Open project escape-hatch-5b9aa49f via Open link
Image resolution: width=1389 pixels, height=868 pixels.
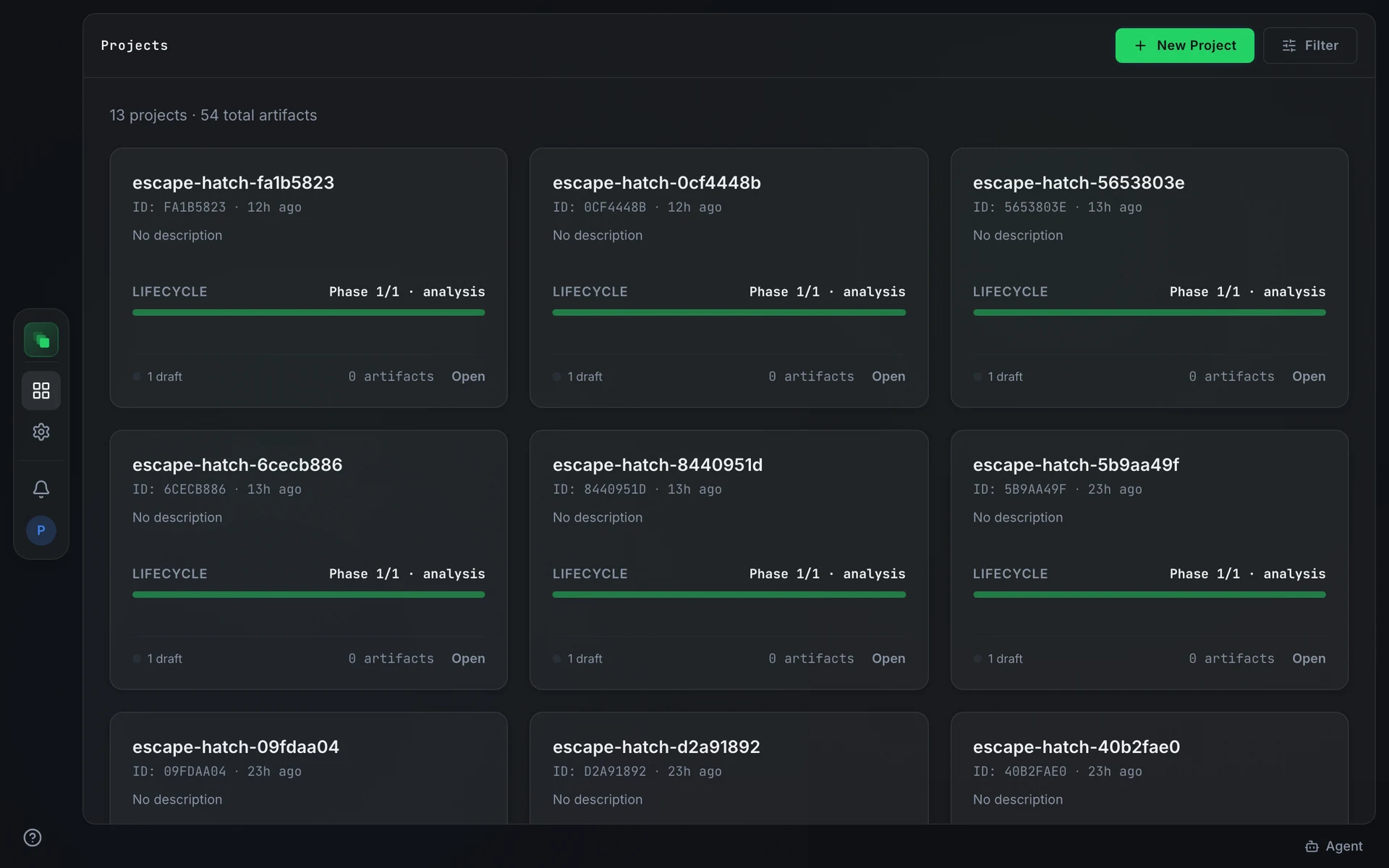1309,658
